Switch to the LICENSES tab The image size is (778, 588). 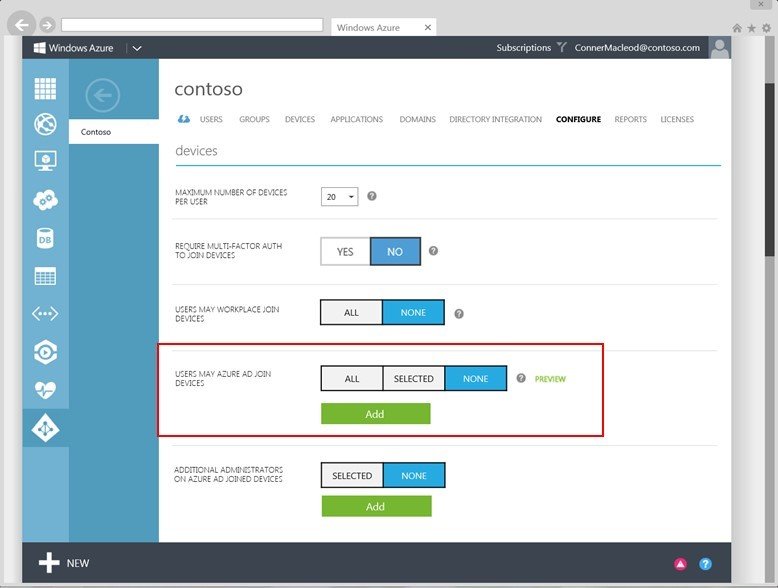[677, 119]
